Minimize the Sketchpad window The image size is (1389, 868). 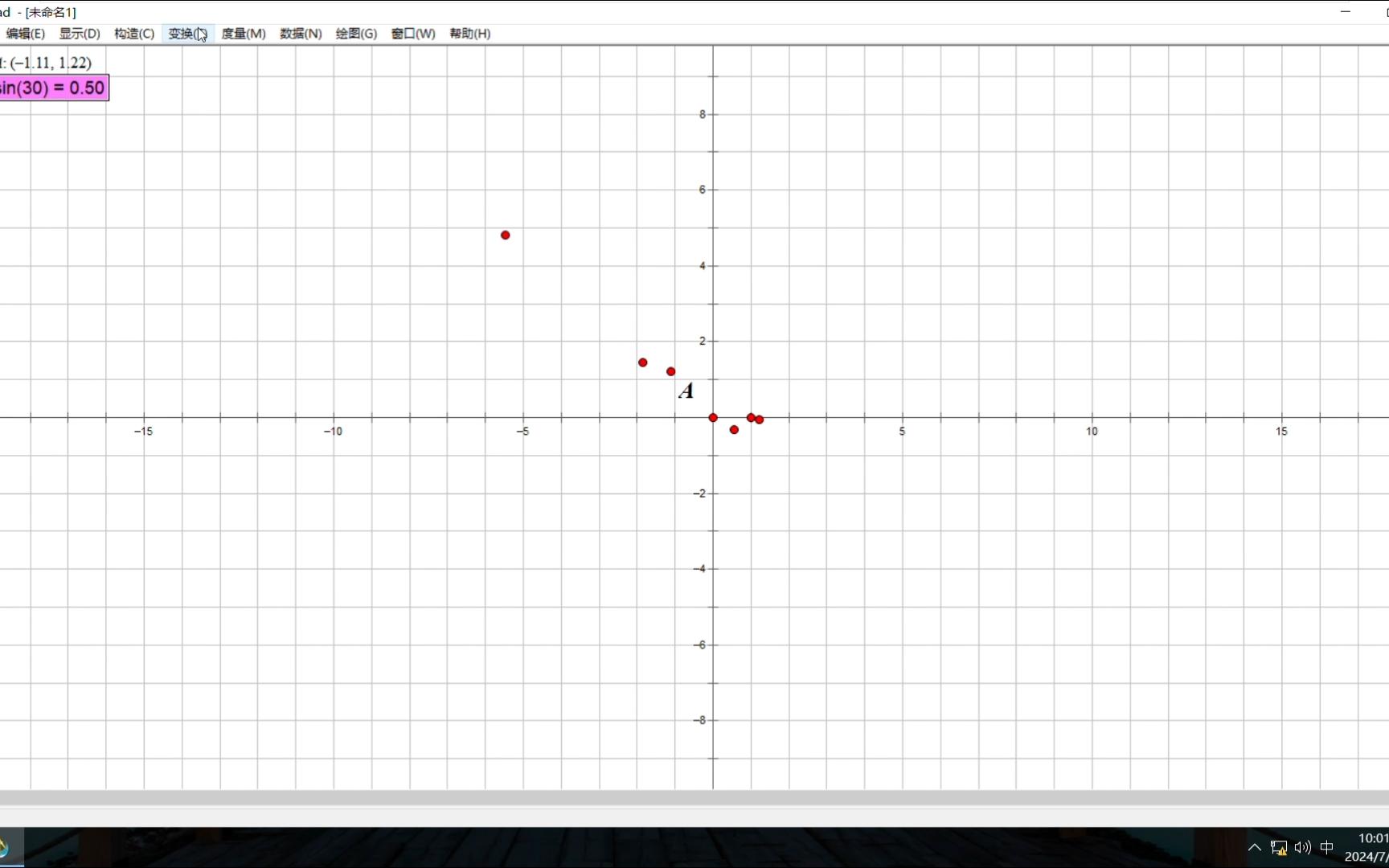coord(1346,12)
